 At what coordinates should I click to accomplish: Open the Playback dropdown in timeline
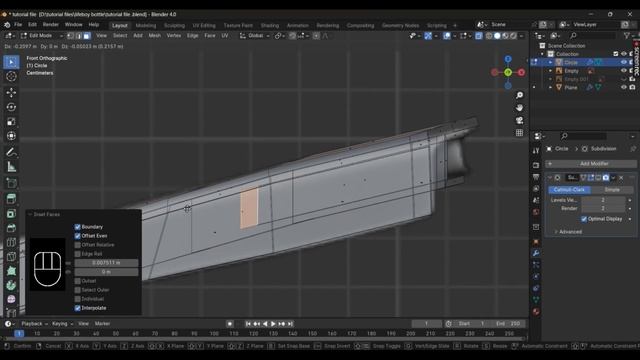point(34,324)
